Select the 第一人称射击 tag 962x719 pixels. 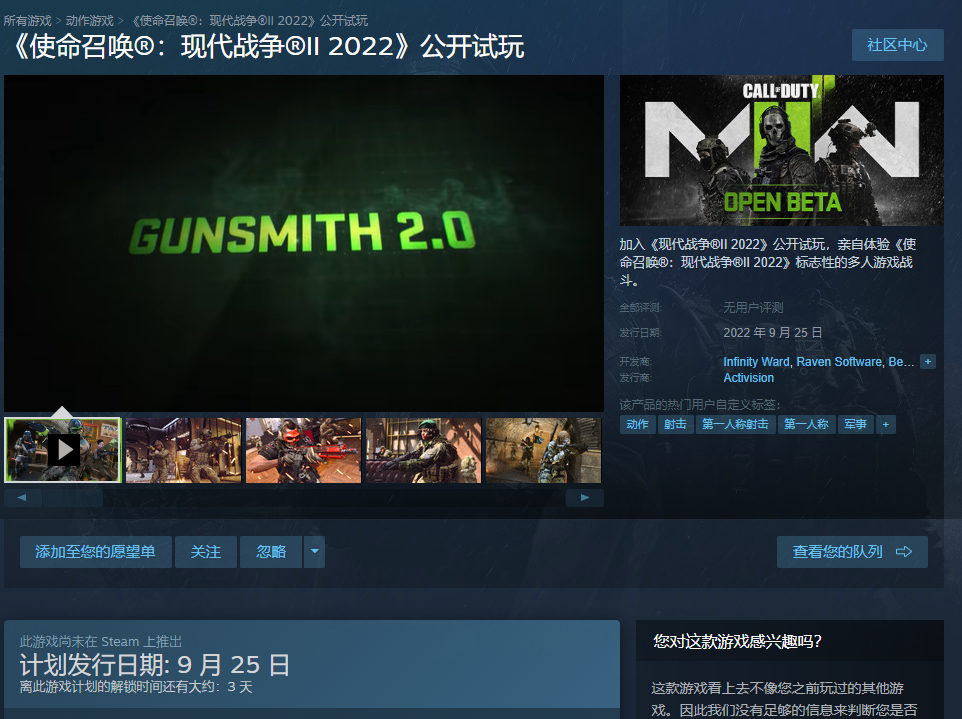click(735, 424)
